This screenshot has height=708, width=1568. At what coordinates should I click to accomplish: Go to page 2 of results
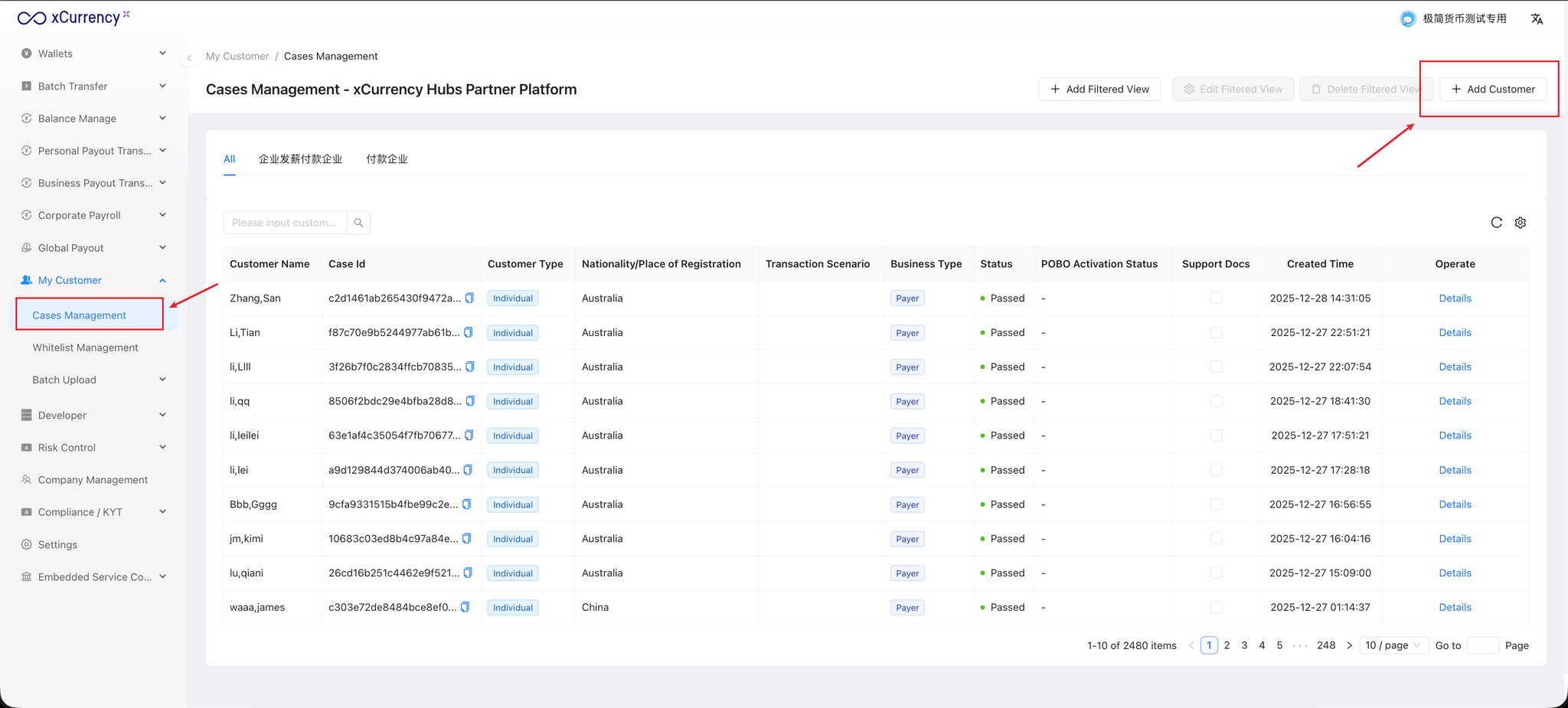[x=1227, y=645]
